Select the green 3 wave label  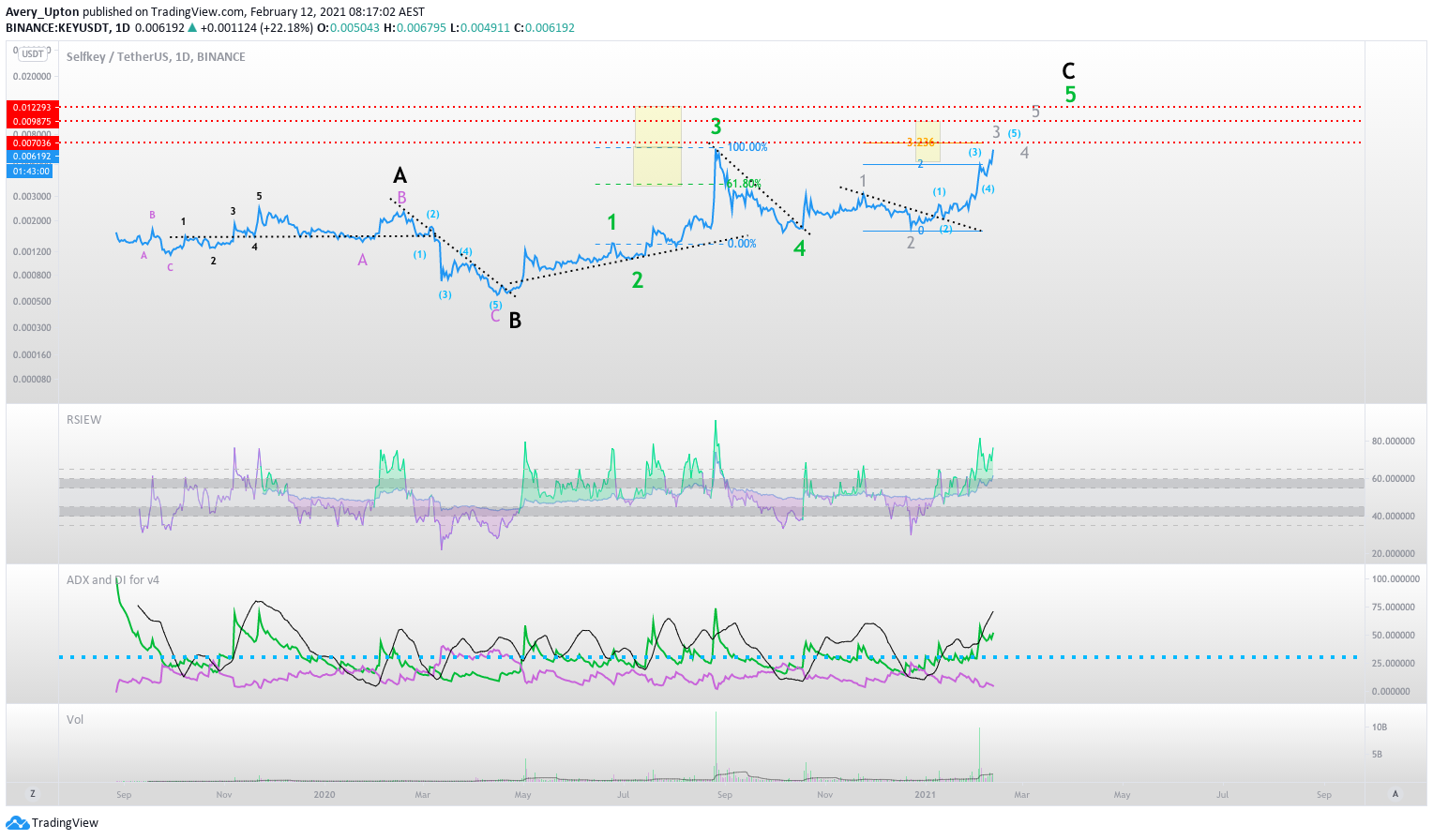716,127
